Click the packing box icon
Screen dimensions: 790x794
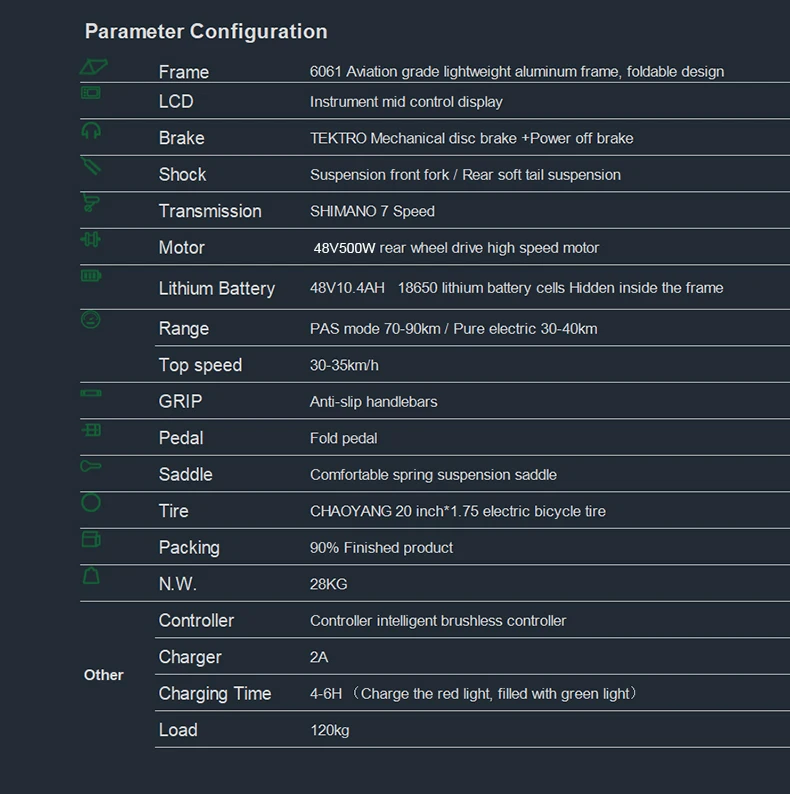pos(91,539)
